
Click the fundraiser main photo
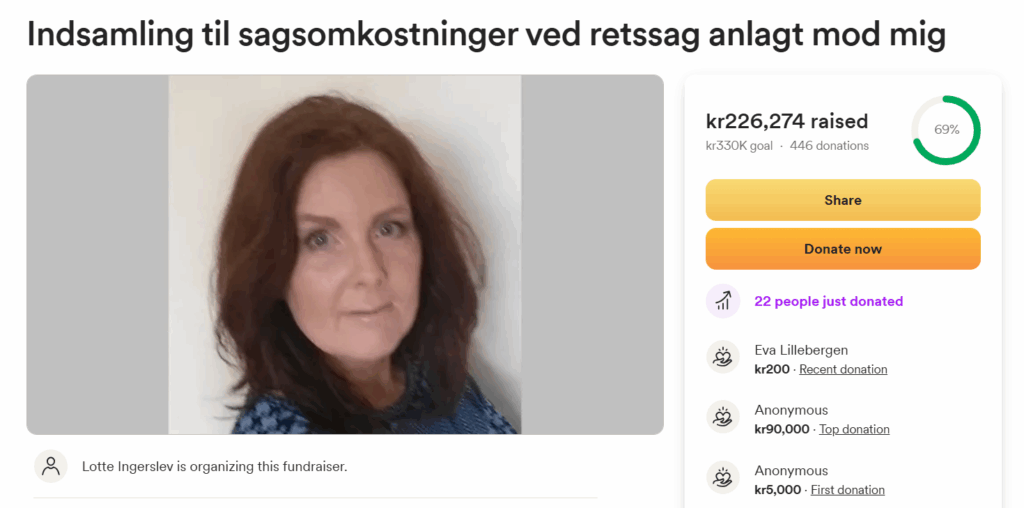(x=345, y=254)
